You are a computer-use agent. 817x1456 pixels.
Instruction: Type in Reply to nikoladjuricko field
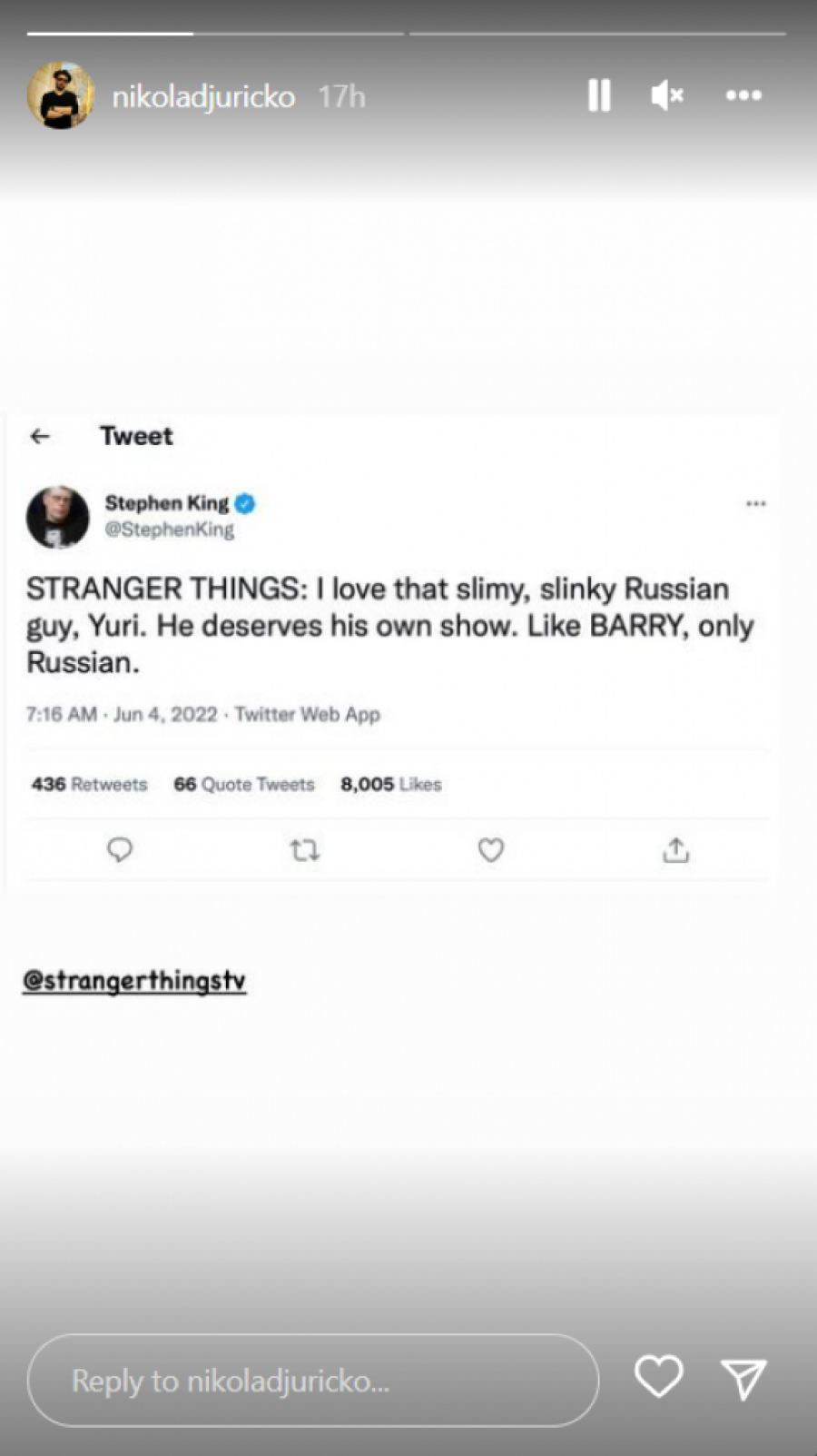pyautogui.click(x=313, y=1380)
